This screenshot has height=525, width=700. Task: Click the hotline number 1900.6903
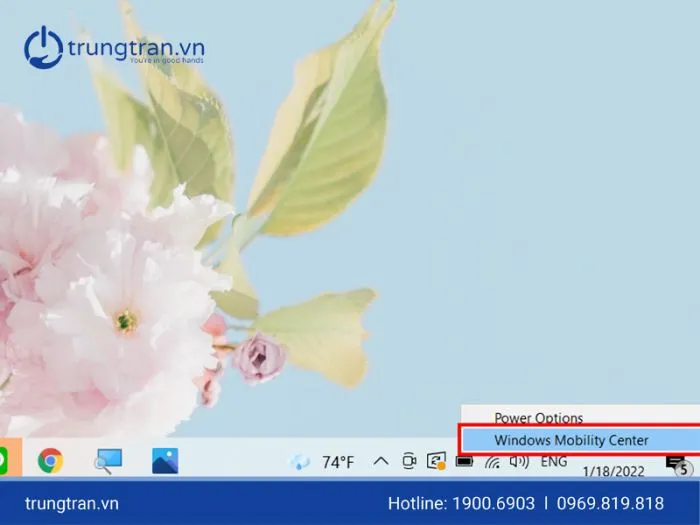click(x=490, y=503)
